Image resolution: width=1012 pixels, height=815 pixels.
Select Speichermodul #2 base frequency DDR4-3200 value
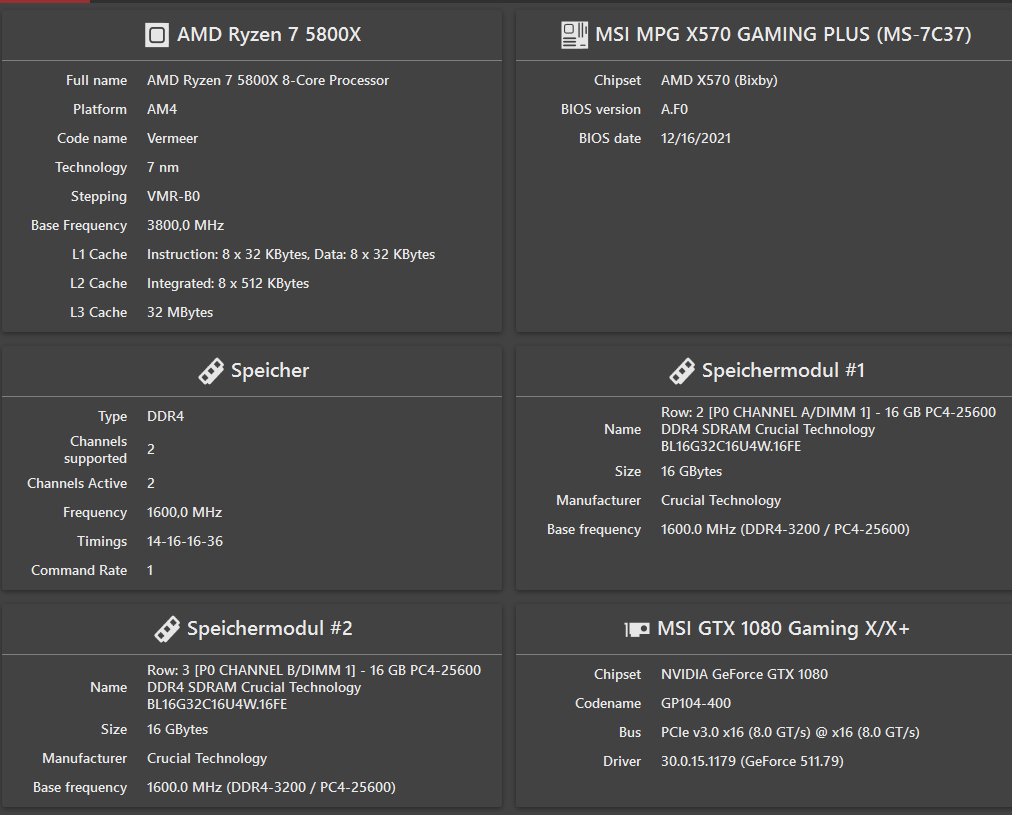(x=271, y=788)
